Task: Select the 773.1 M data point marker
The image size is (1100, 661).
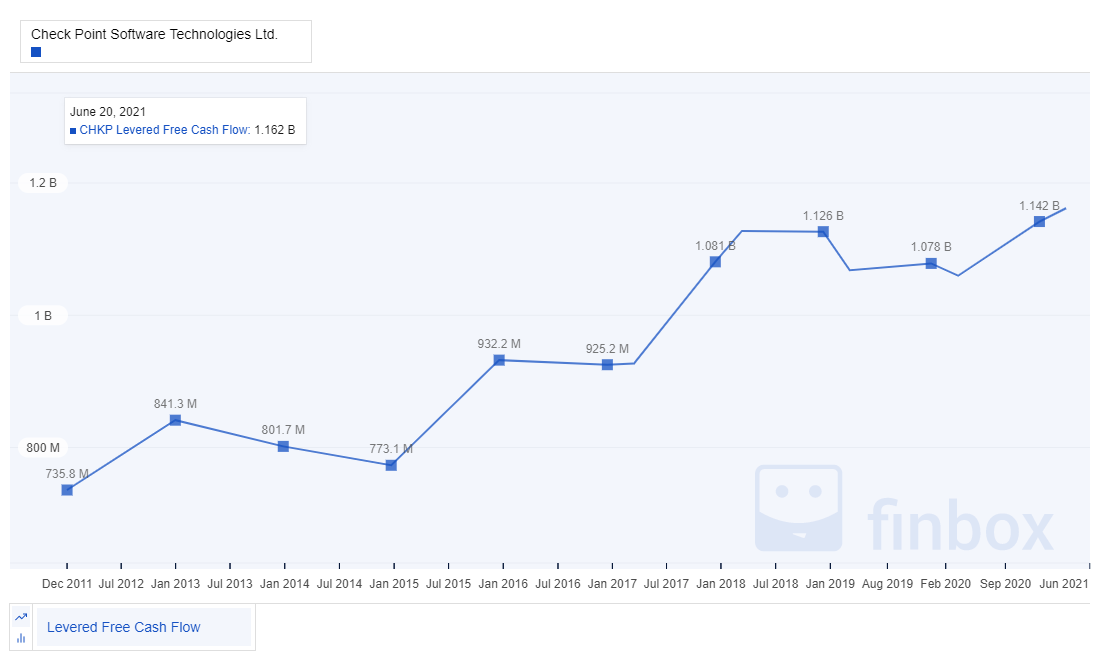Action: 391,465
